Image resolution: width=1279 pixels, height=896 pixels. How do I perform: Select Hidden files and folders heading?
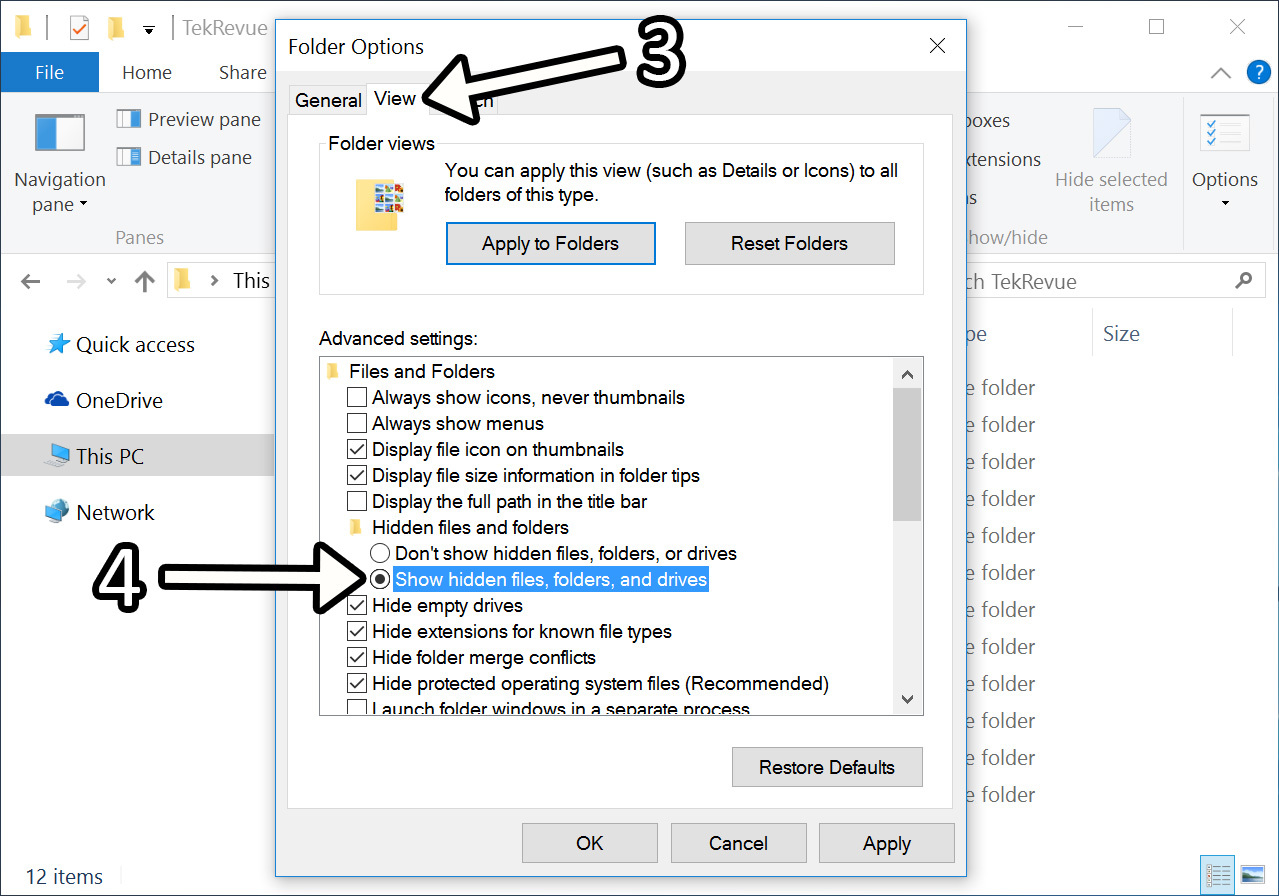point(470,527)
